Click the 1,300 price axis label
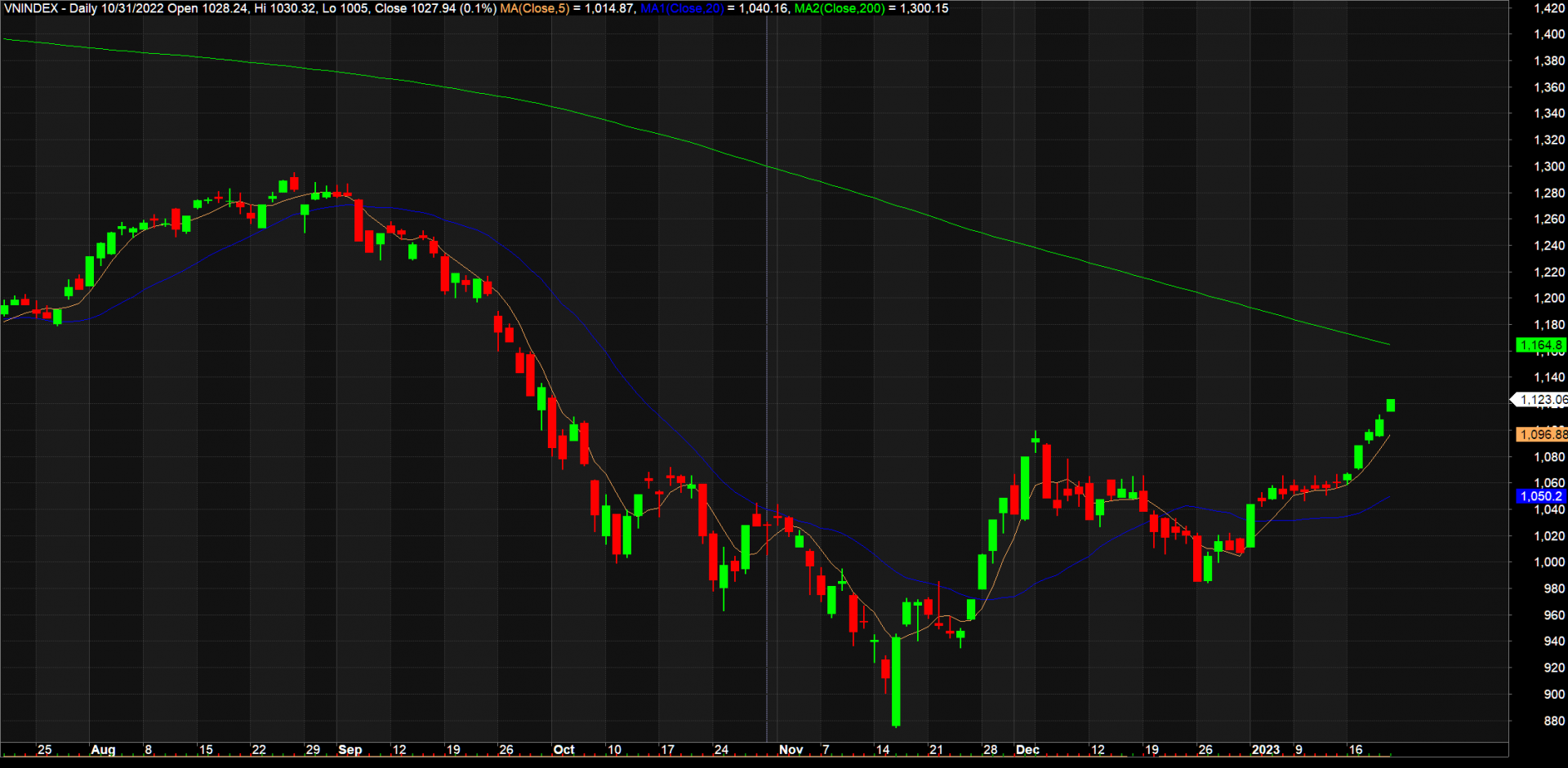Viewport: 1568px width, 768px height. 1548,166
